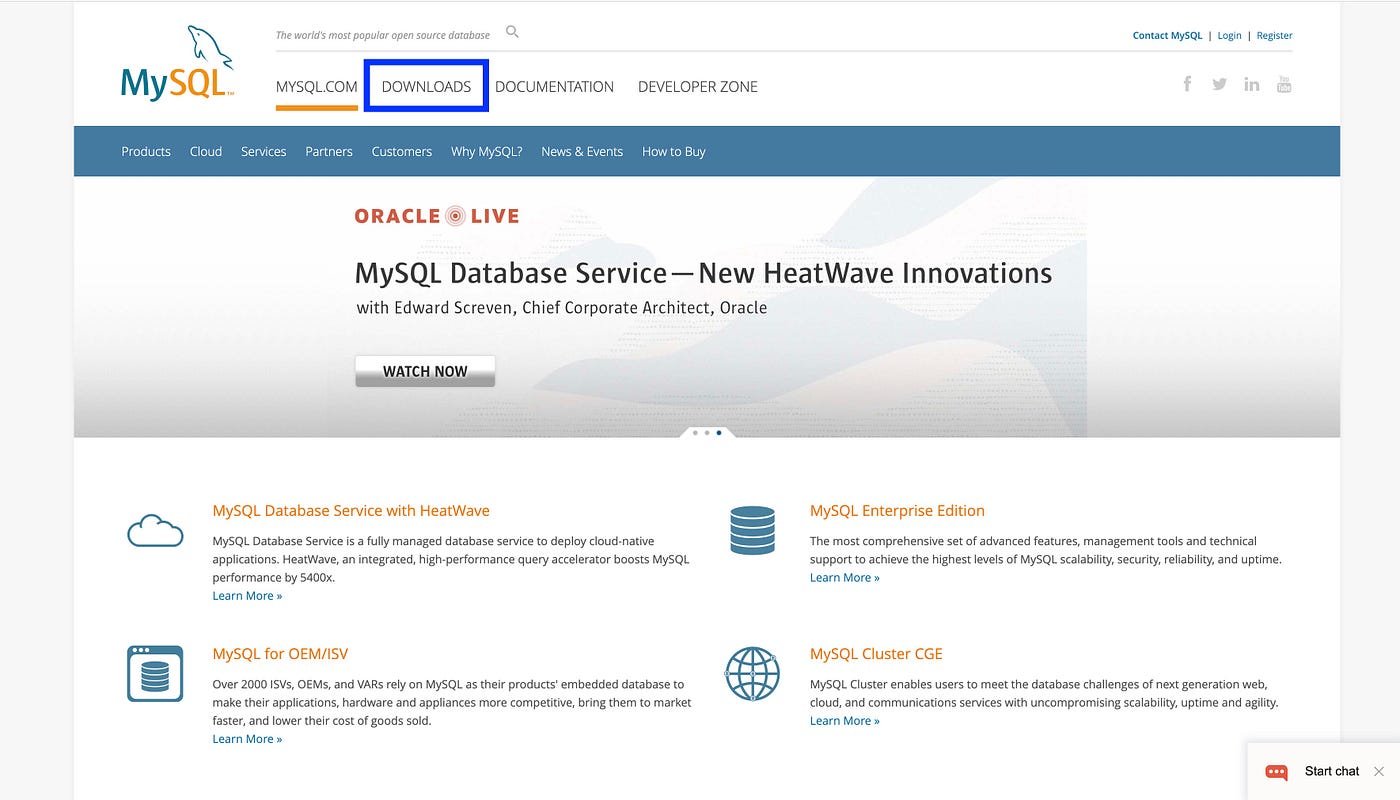This screenshot has width=1400, height=800.
Task: Open the Customers menu
Action: click(402, 152)
